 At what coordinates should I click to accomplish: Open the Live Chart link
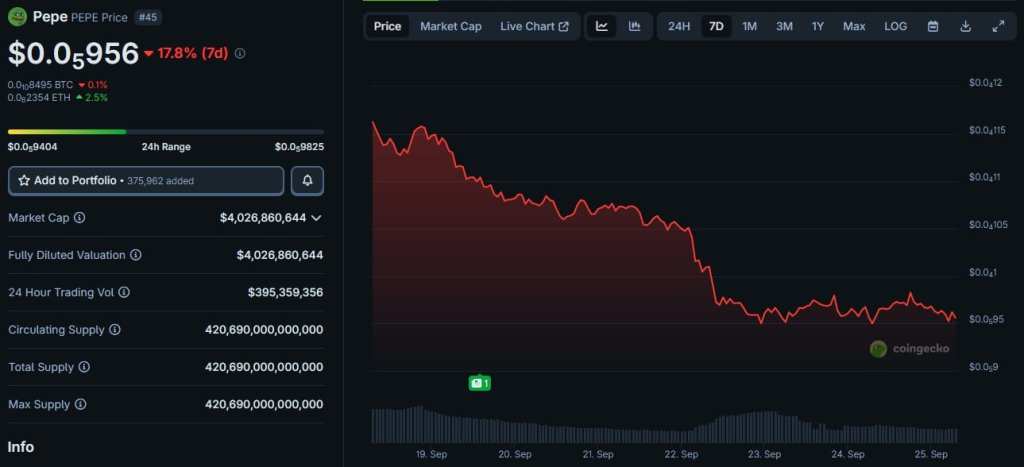click(x=534, y=26)
